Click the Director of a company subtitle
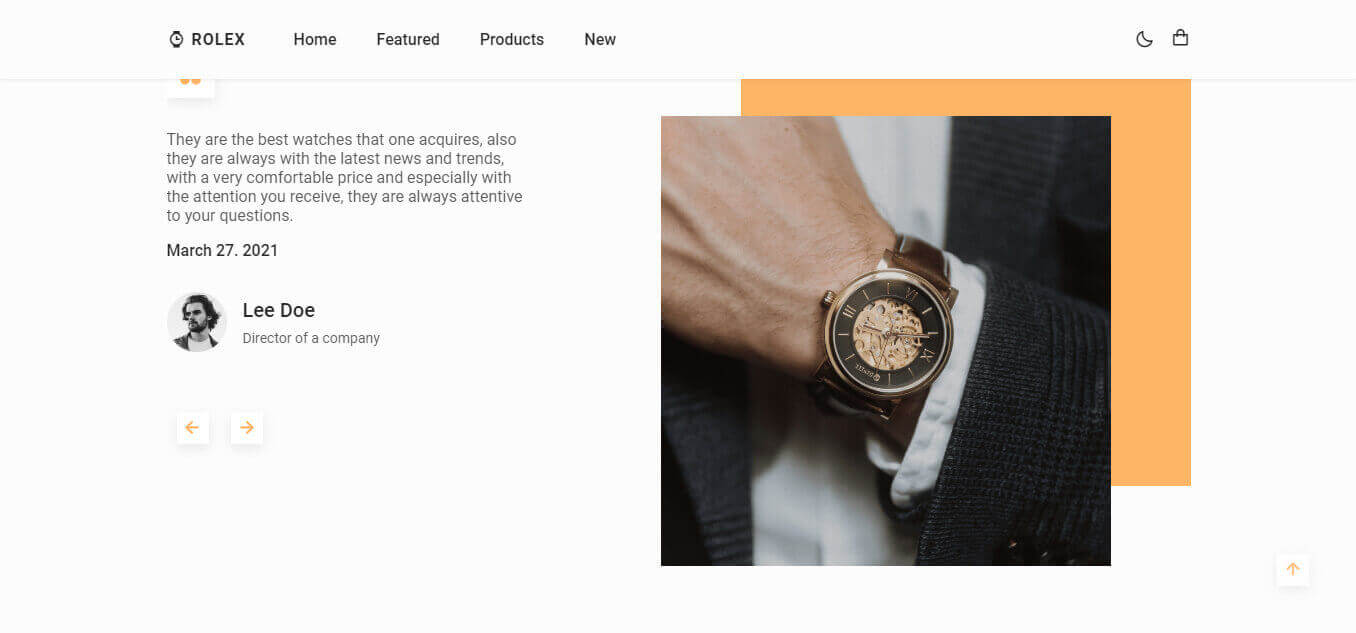This screenshot has height=633, width=1356. (311, 338)
